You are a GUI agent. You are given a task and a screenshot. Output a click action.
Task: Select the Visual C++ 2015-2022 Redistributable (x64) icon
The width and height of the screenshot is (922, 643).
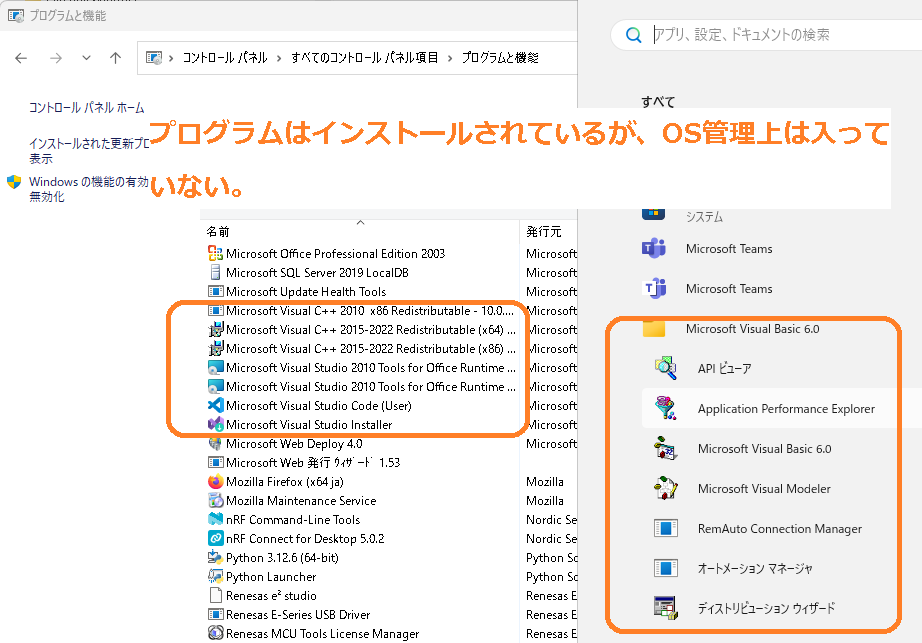tap(215, 330)
